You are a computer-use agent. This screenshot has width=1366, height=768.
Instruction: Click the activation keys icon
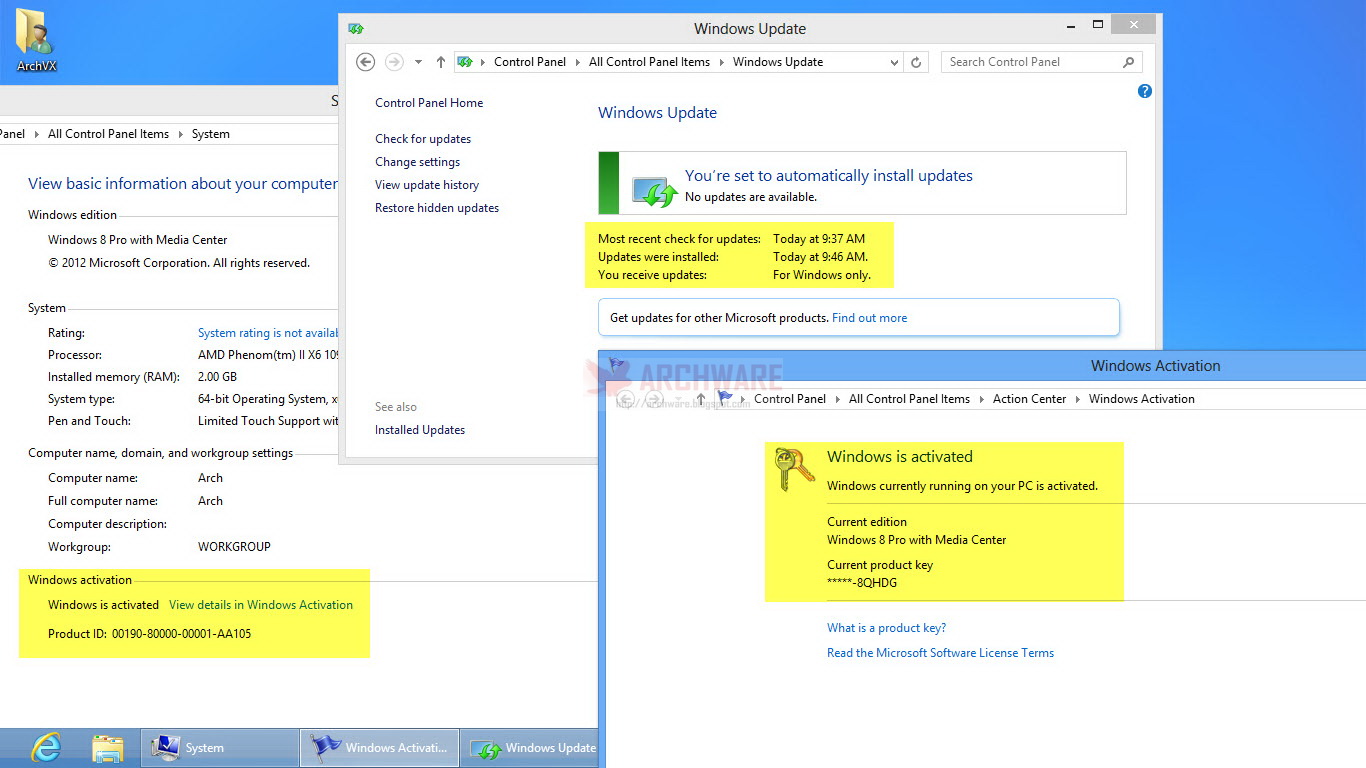[795, 468]
